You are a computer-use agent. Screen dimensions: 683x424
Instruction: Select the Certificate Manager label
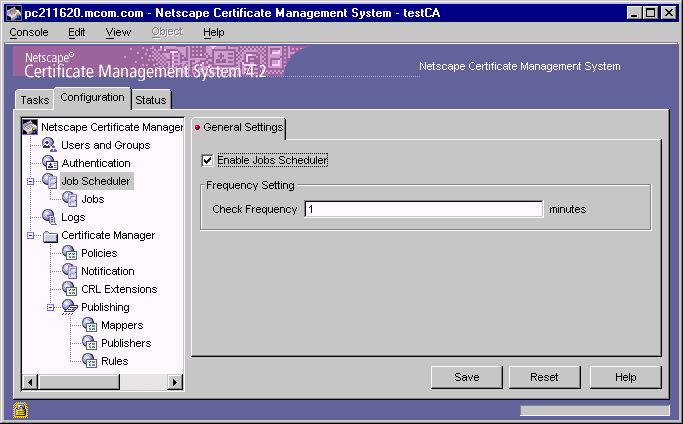(x=108, y=235)
